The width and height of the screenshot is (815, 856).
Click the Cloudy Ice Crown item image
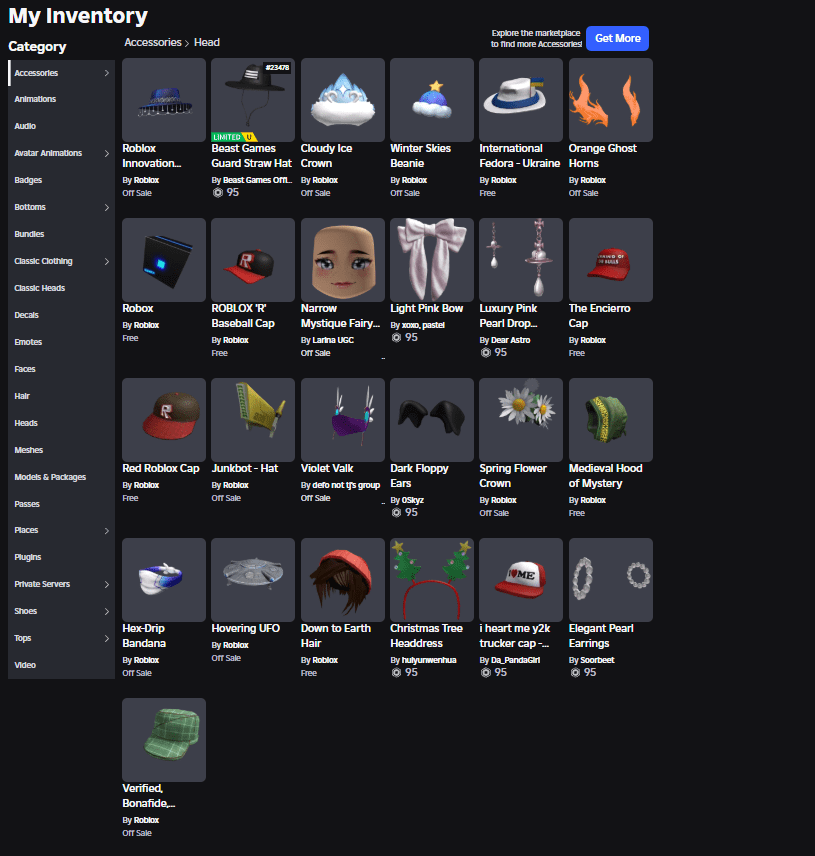(x=343, y=100)
